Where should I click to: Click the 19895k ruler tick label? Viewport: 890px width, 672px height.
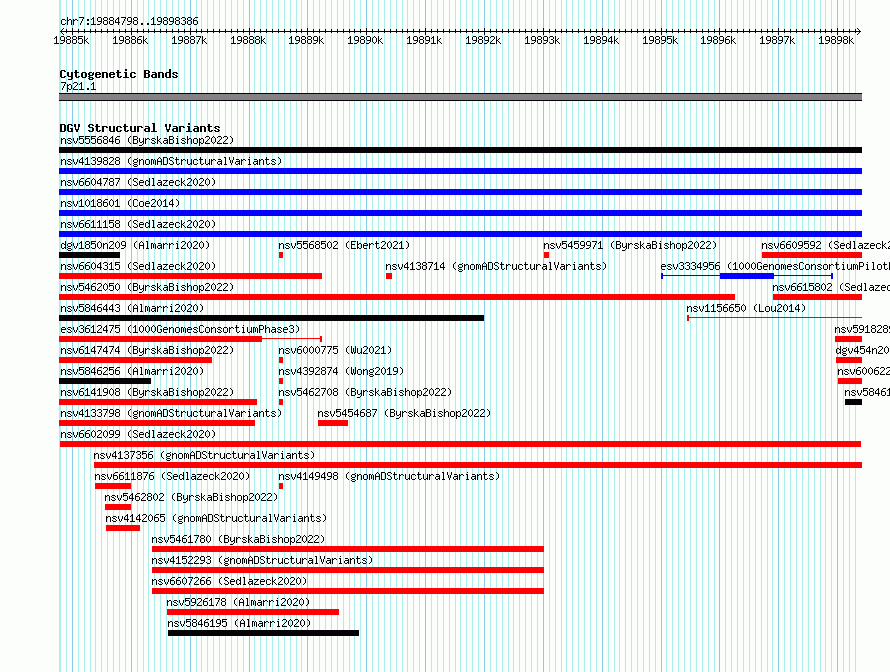(660, 40)
